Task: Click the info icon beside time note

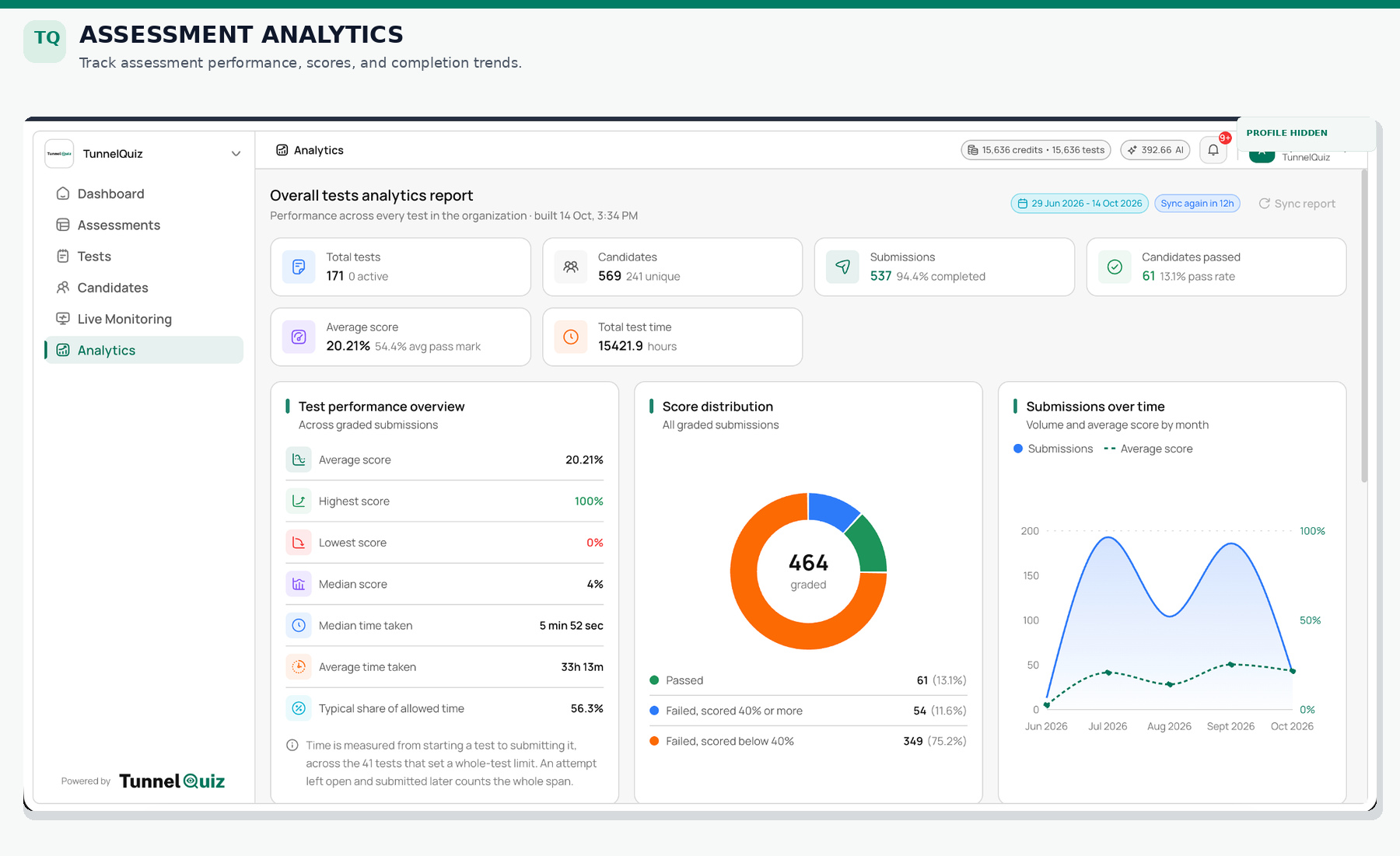Action: click(x=292, y=745)
